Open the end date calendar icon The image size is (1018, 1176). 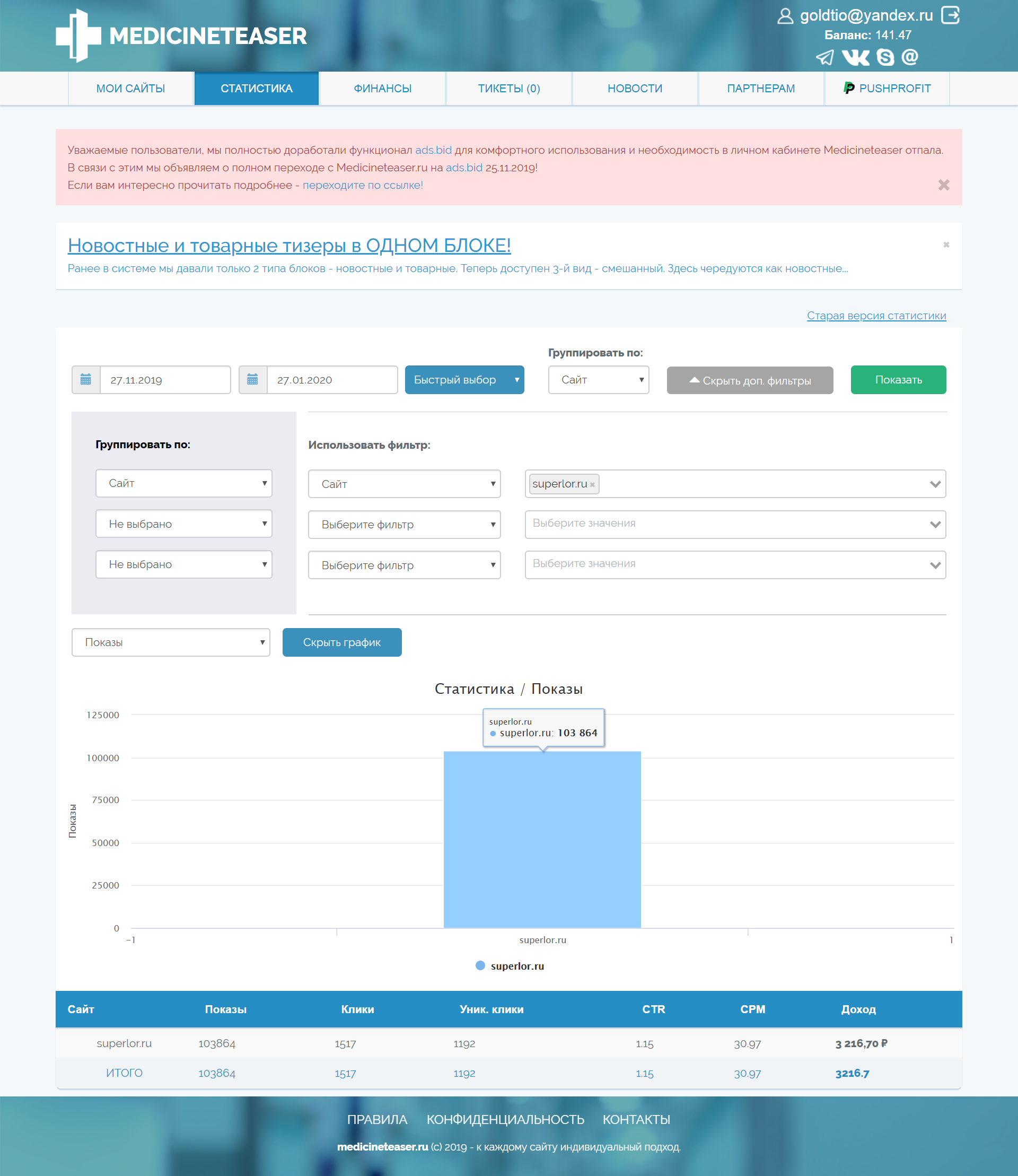[x=253, y=380]
